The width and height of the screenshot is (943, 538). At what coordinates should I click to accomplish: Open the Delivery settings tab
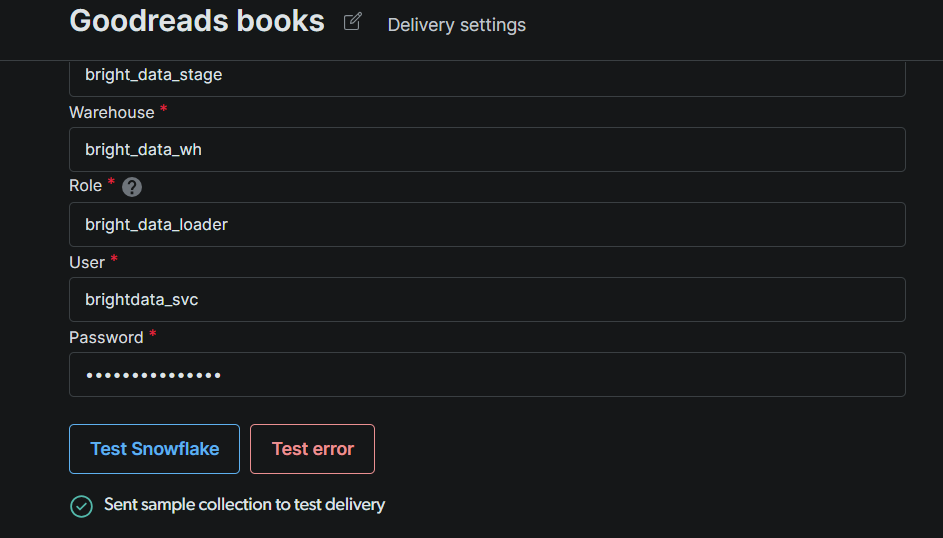[456, 25]
